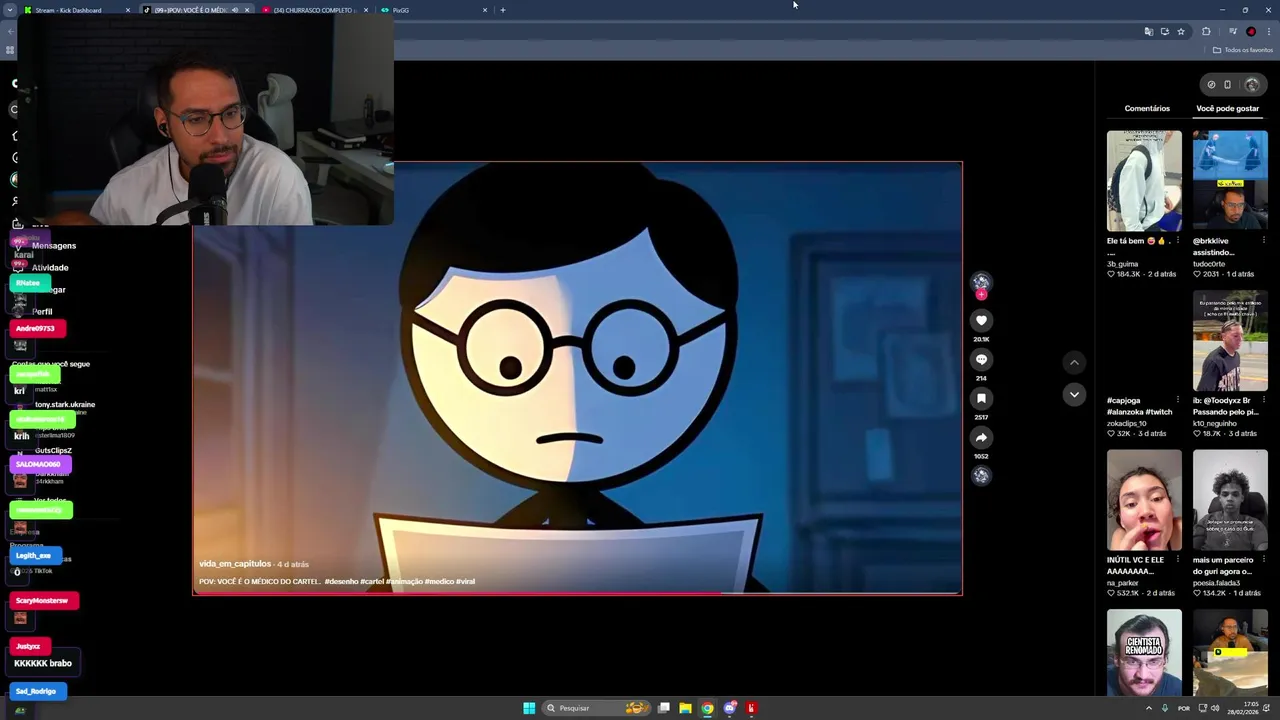Open the 'ib: @Toodyxz Br' video thumbnail
This screenshot has width=1280, height=720.
point(1230,341)
